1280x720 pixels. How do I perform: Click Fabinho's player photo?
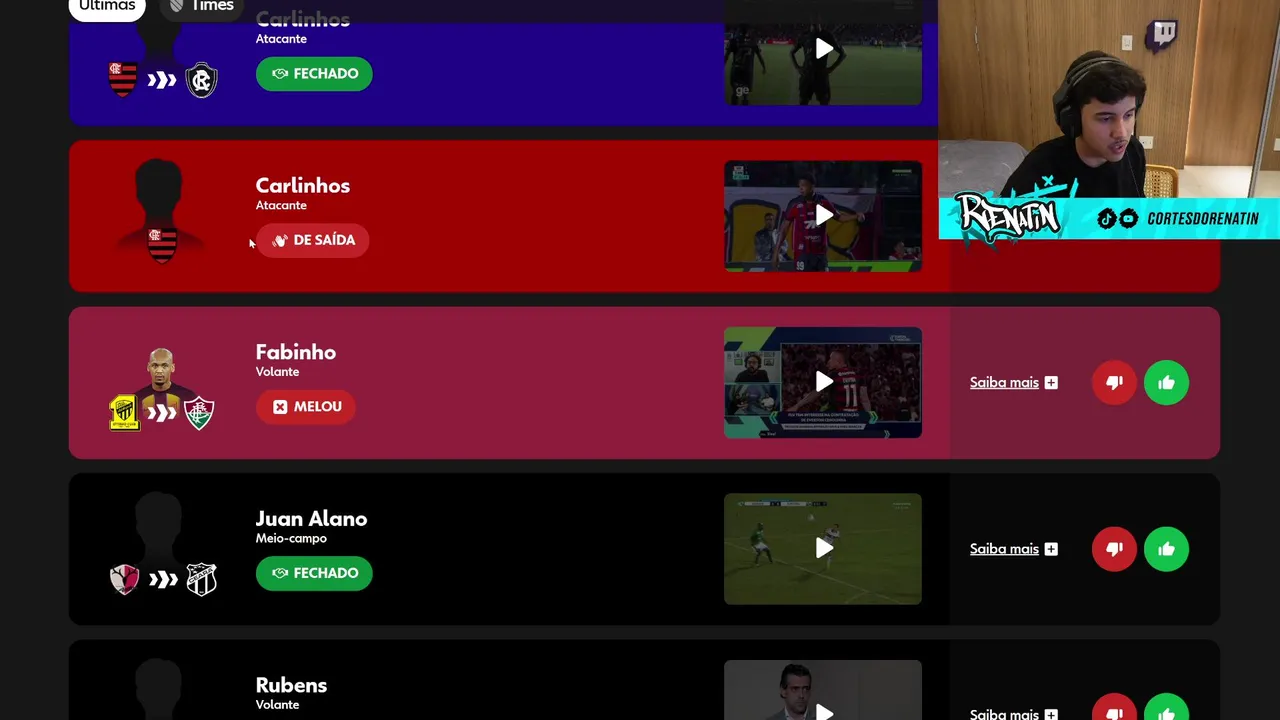coord(161,374)
